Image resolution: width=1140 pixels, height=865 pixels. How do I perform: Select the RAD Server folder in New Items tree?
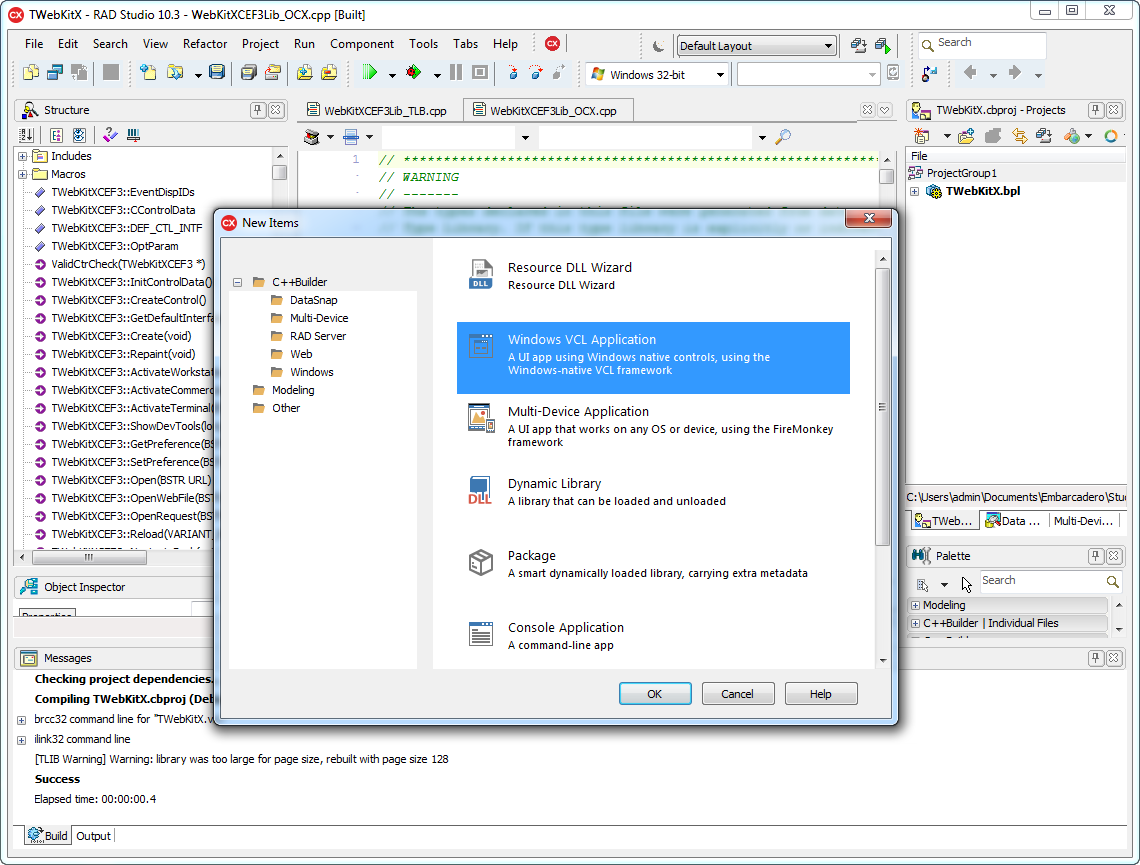pos(318,337)
